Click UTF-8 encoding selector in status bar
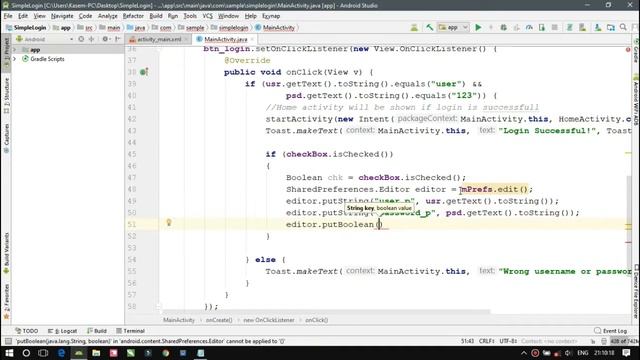The image size is (640, 360). point(508,341)
